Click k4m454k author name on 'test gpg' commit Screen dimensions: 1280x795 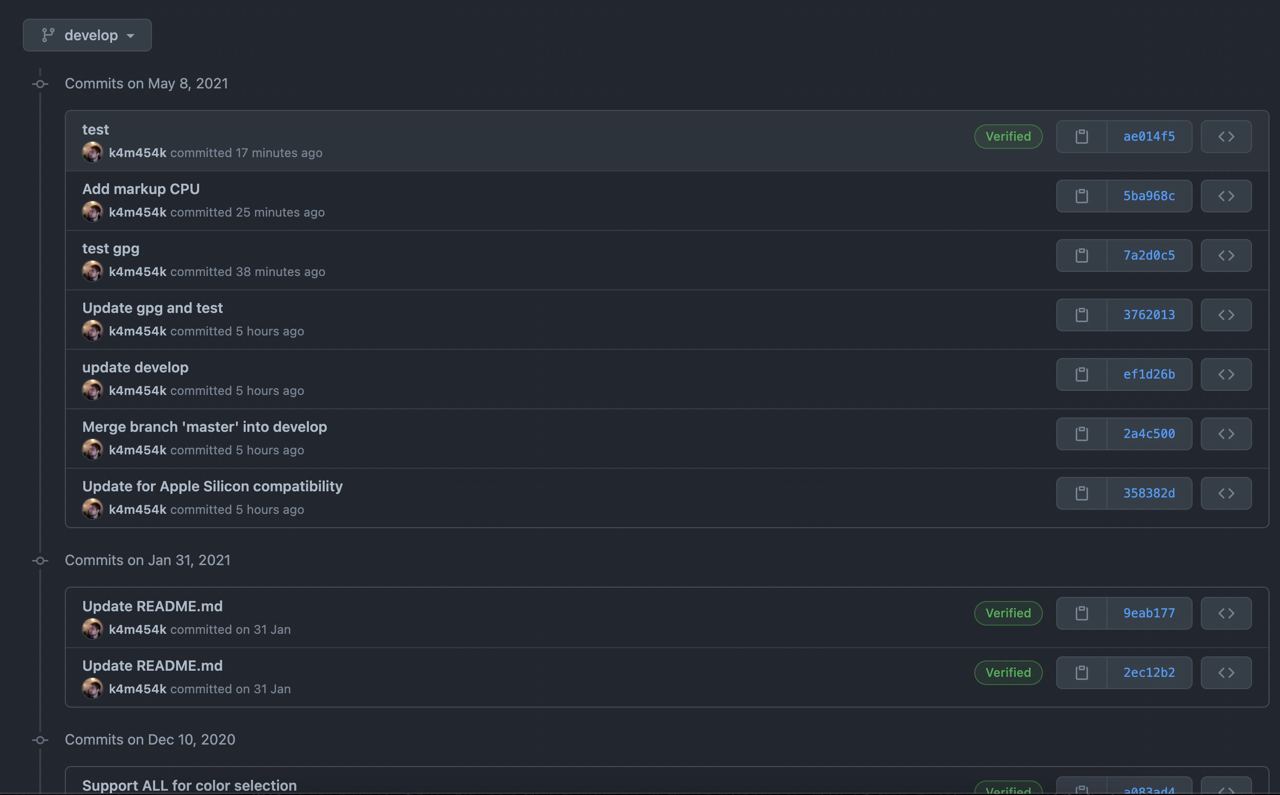[x=137, y=271]
